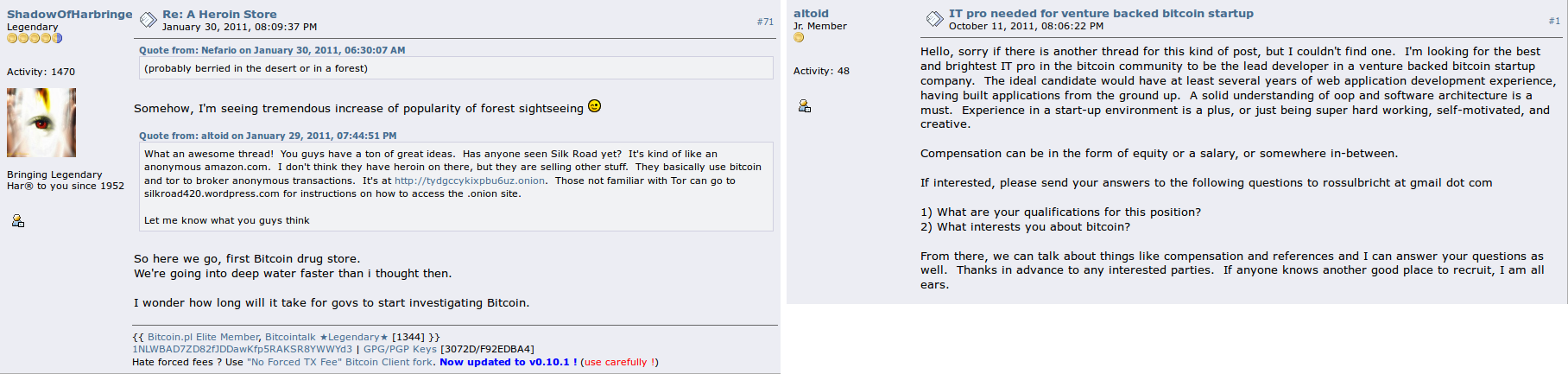Click message icon beside Re: A Heroin Store
Image resolution: width=1568 pixels, height=374 pixels.
(x=148, y=20)
